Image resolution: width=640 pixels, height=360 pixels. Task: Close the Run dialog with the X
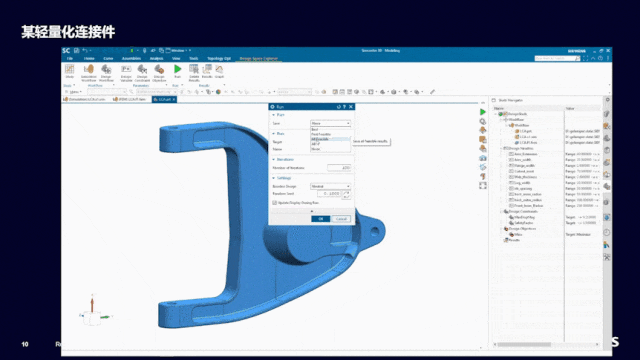click(x=351, y=107)
